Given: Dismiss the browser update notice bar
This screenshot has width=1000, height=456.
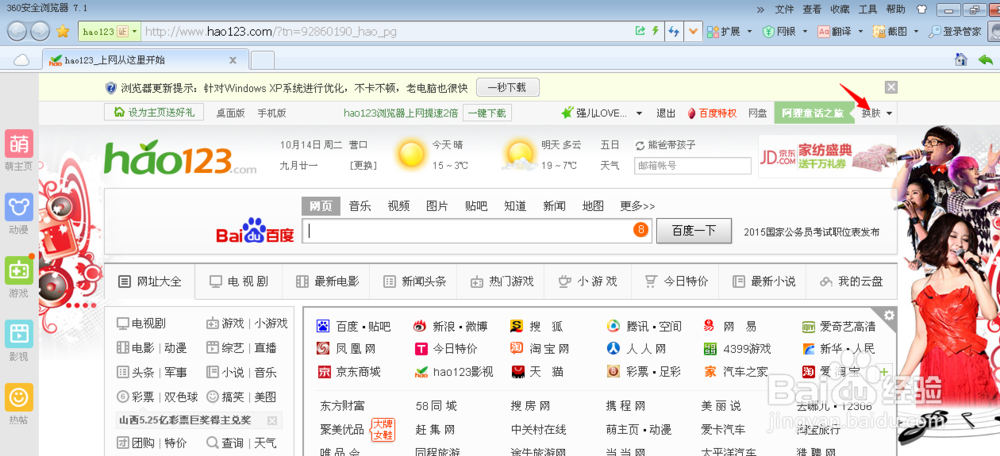Looking at the screenshot, I should [x=891, y=87].
